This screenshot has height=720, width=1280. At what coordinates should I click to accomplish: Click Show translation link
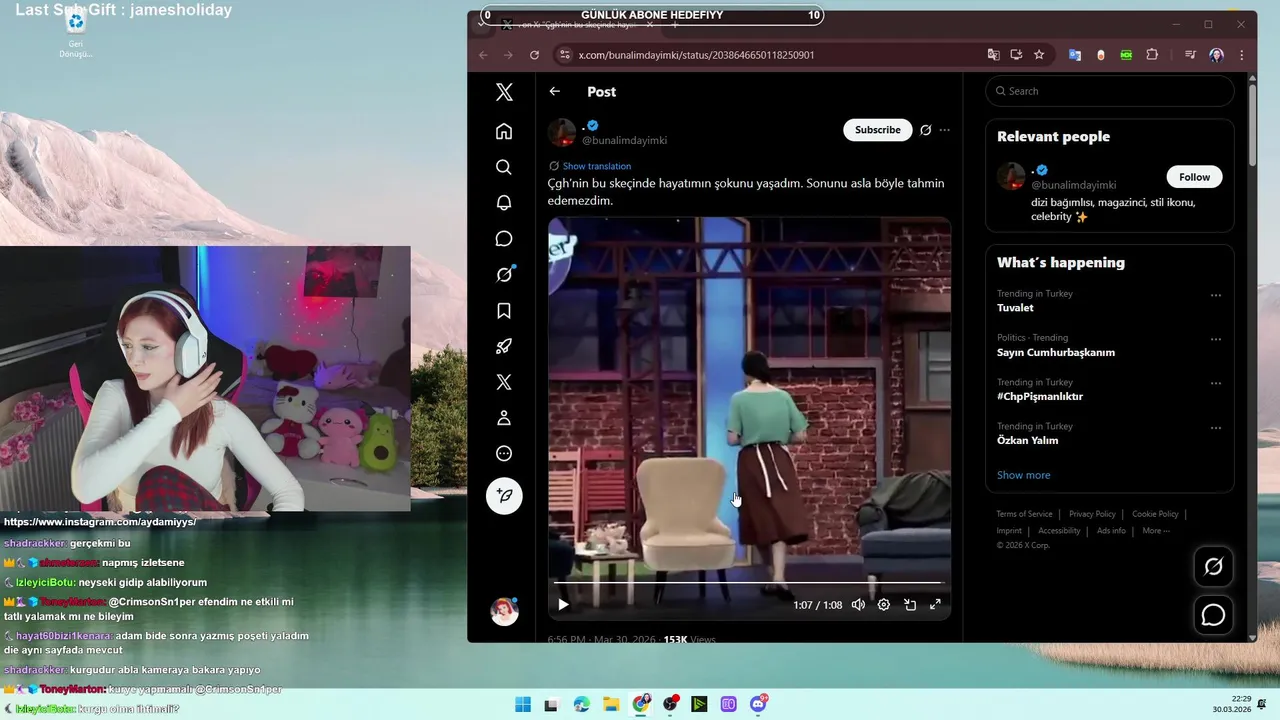(597, 166)
